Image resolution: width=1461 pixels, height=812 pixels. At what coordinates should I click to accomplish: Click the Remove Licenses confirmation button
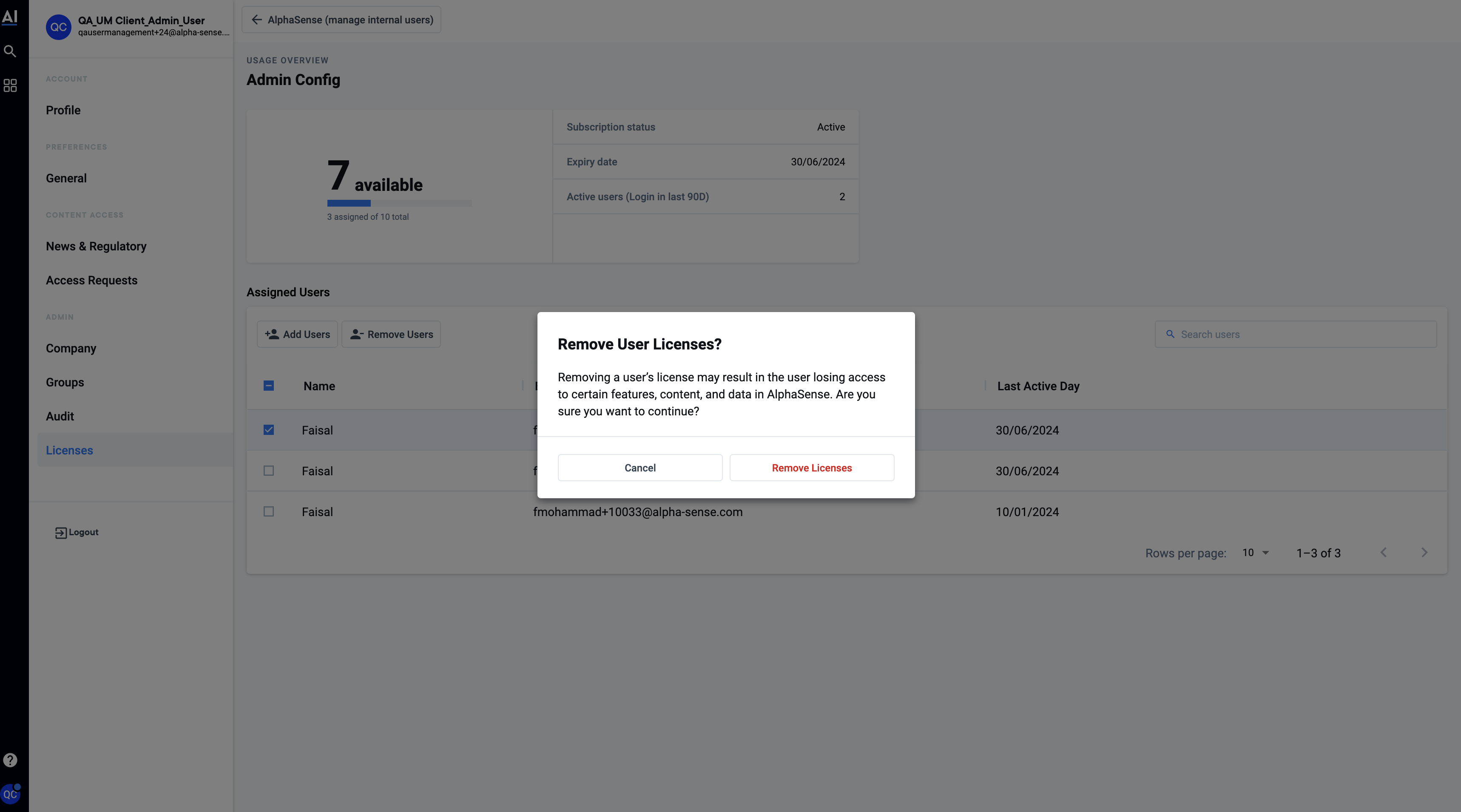[812, 467]
